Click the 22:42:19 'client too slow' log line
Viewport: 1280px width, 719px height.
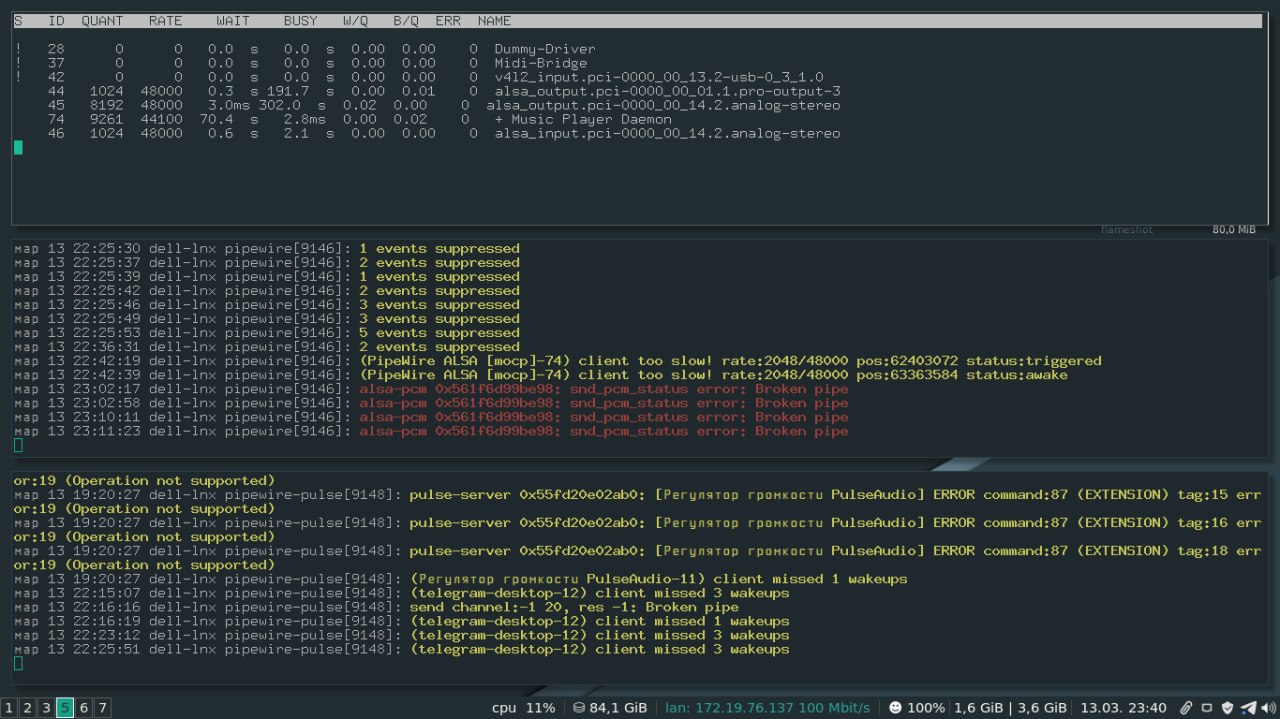(x=558, y=361)
